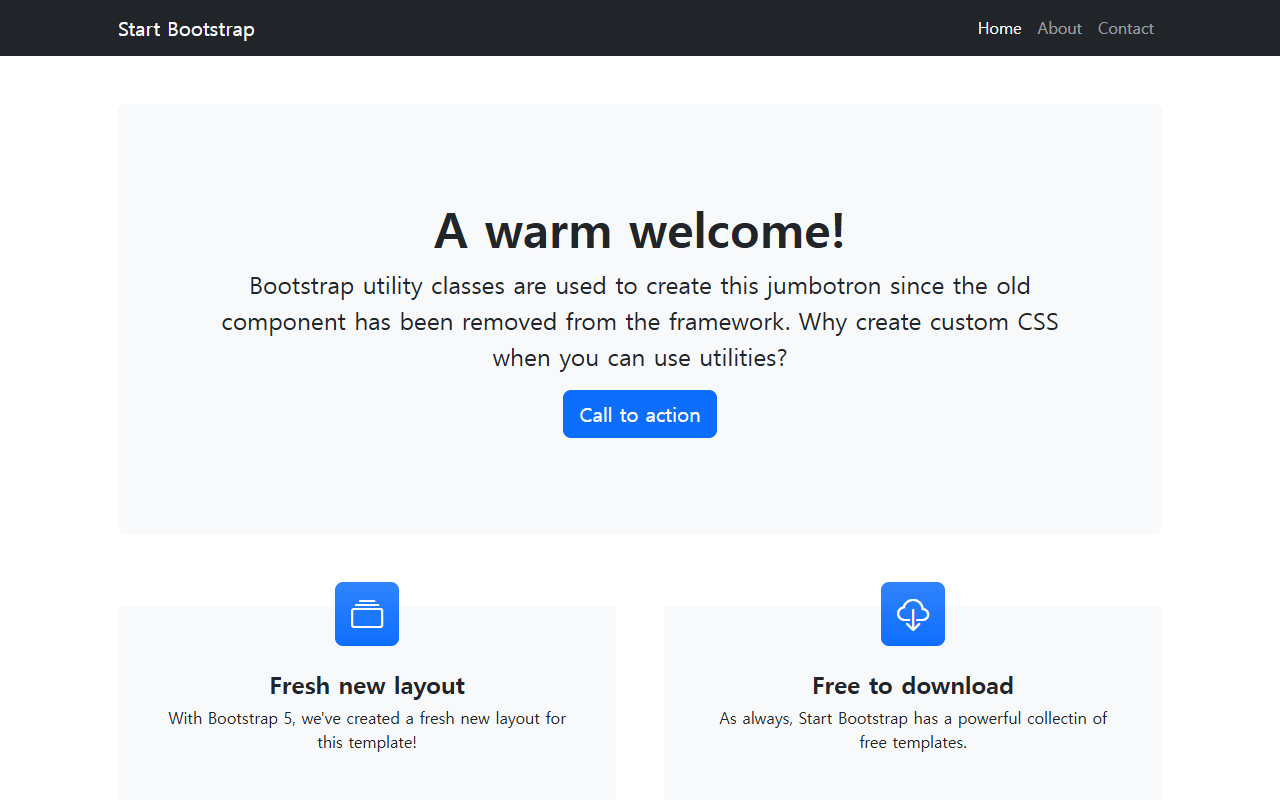The width and height of the screenshot is (1280, 800).
Task: Open the Contact nav item
Action: (x=1126, y=28)
